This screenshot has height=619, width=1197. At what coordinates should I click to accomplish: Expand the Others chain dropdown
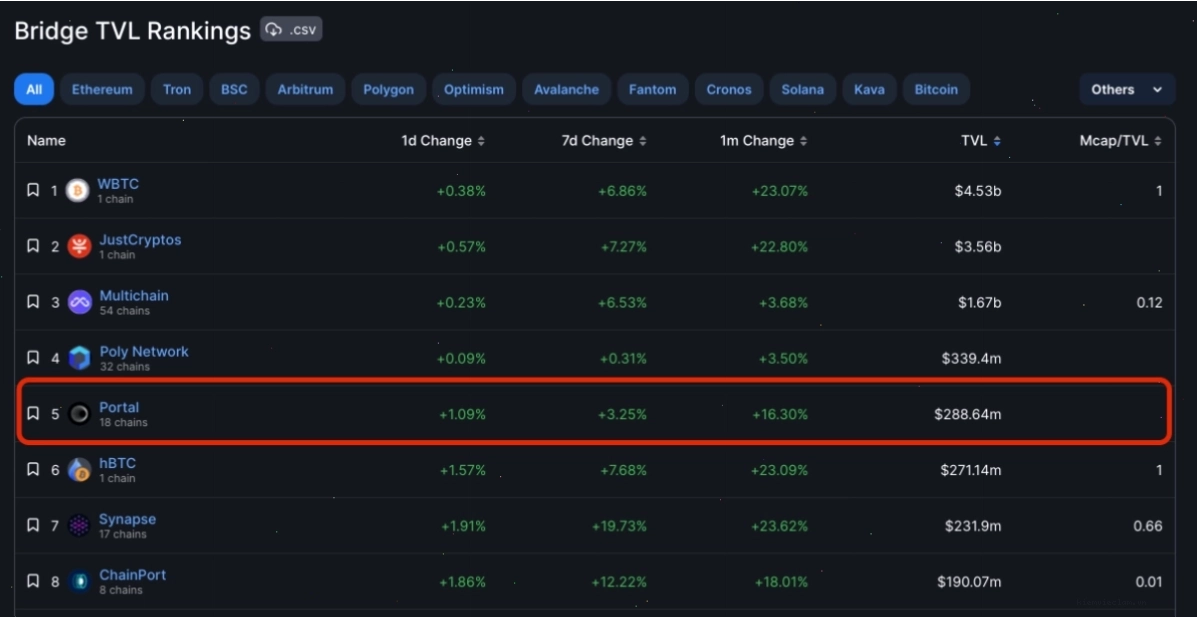(1127, 89)
